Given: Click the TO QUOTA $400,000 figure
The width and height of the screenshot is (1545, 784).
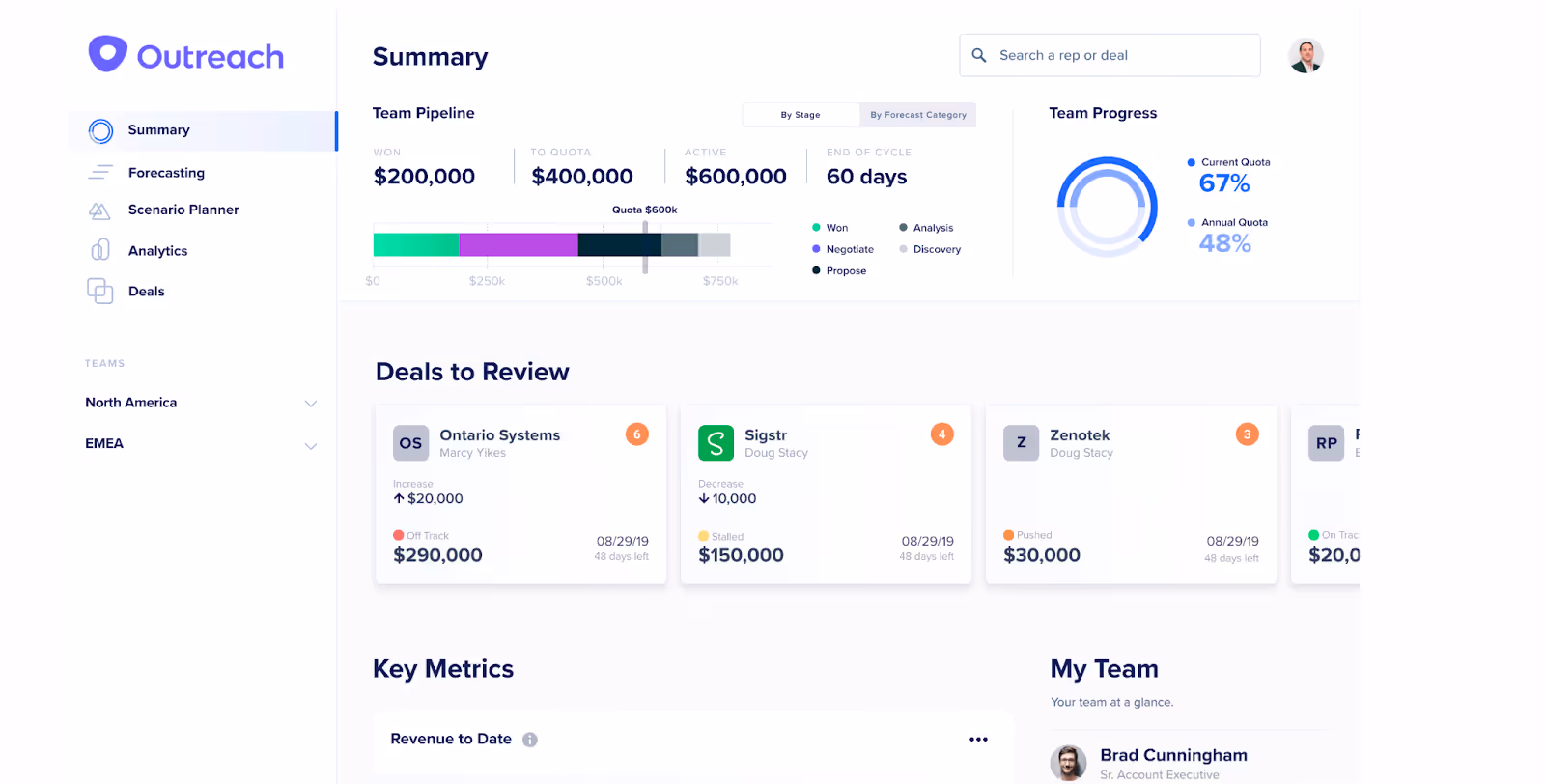Looking at the screenshot, I should (x=582, y=177).
